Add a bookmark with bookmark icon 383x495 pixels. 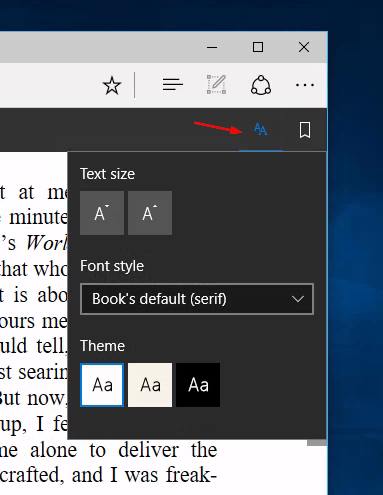[305, 130]
